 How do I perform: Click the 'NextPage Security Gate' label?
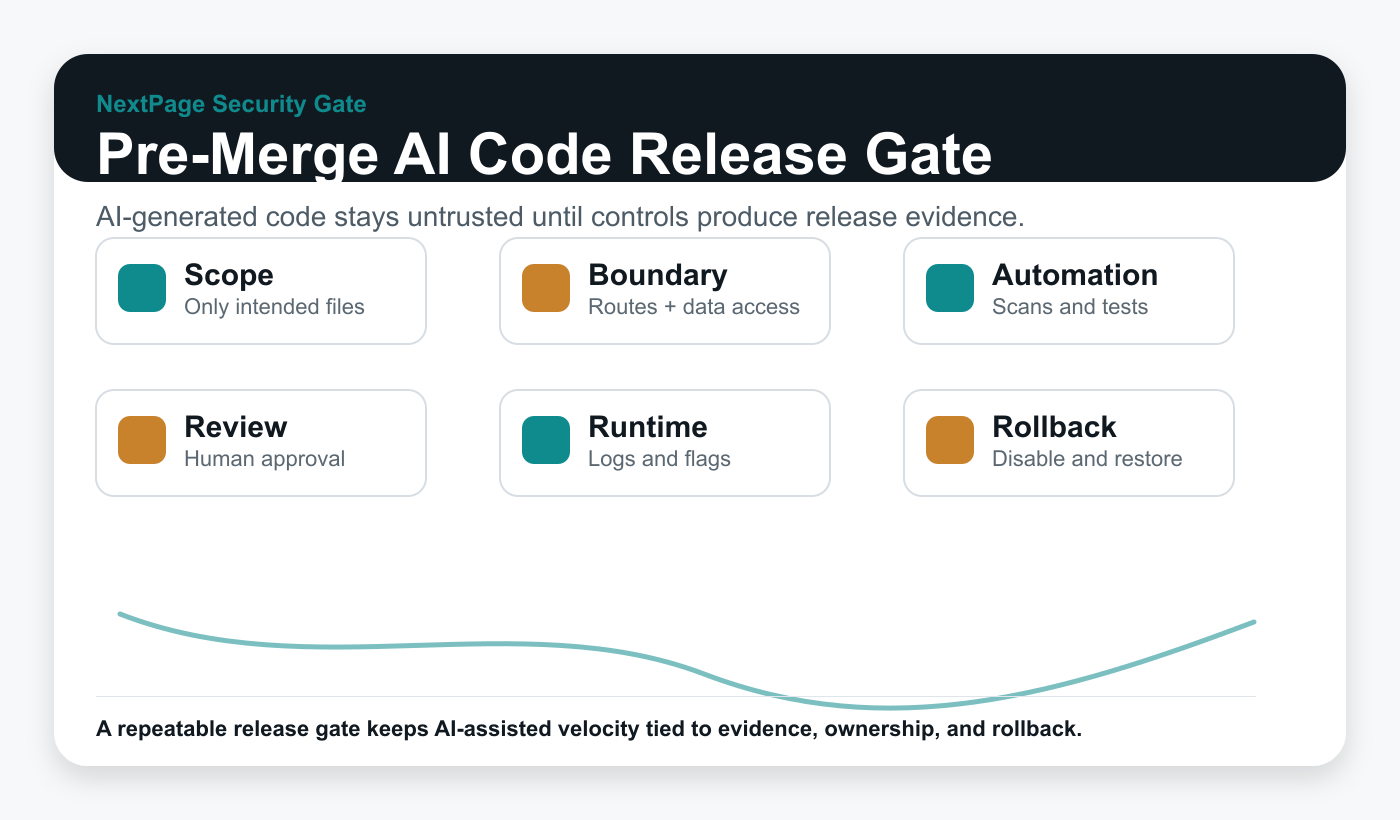point(231,104)
